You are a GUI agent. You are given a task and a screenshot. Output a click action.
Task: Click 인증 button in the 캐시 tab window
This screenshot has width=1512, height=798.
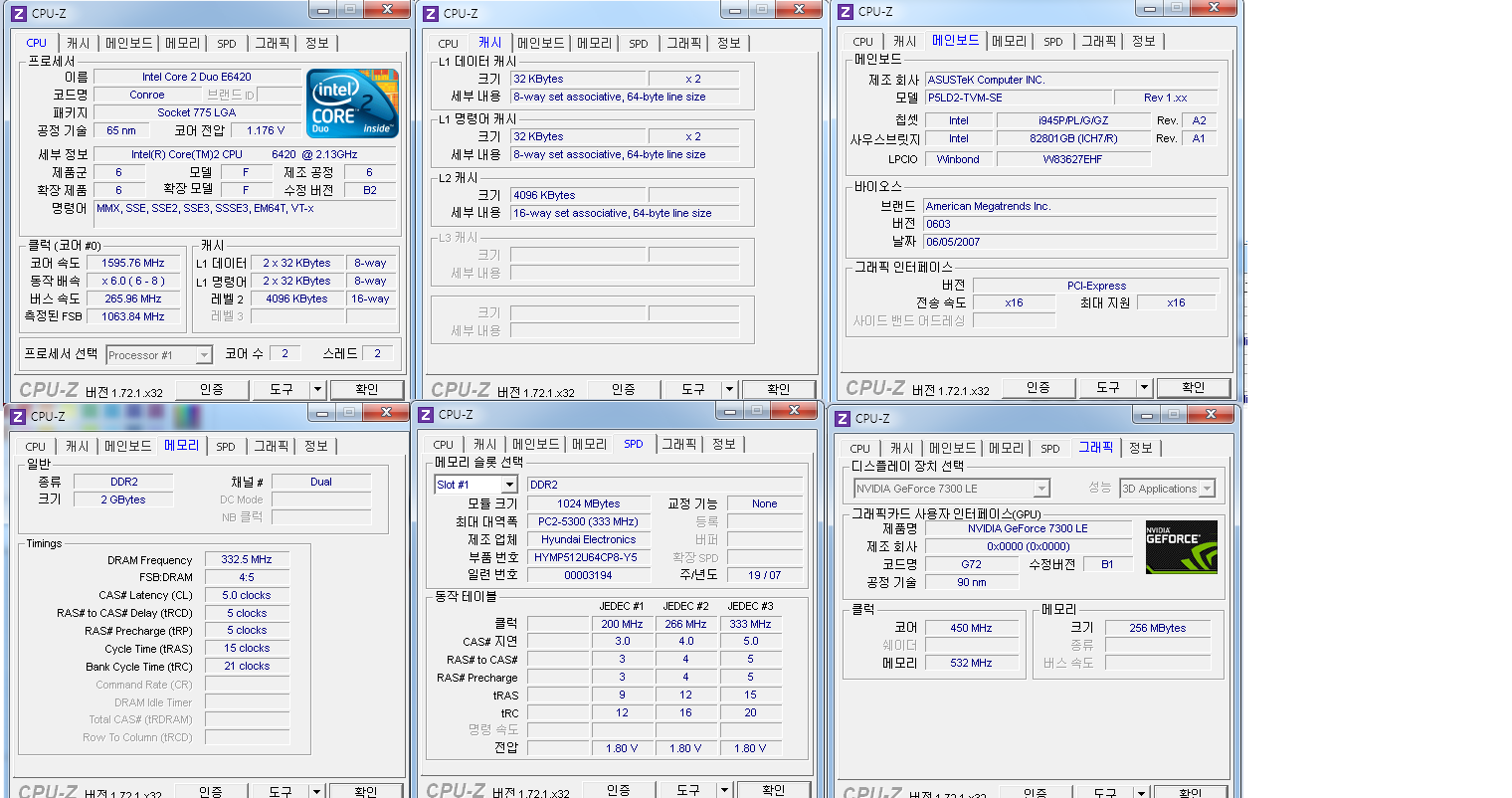(x=624, y=389)
